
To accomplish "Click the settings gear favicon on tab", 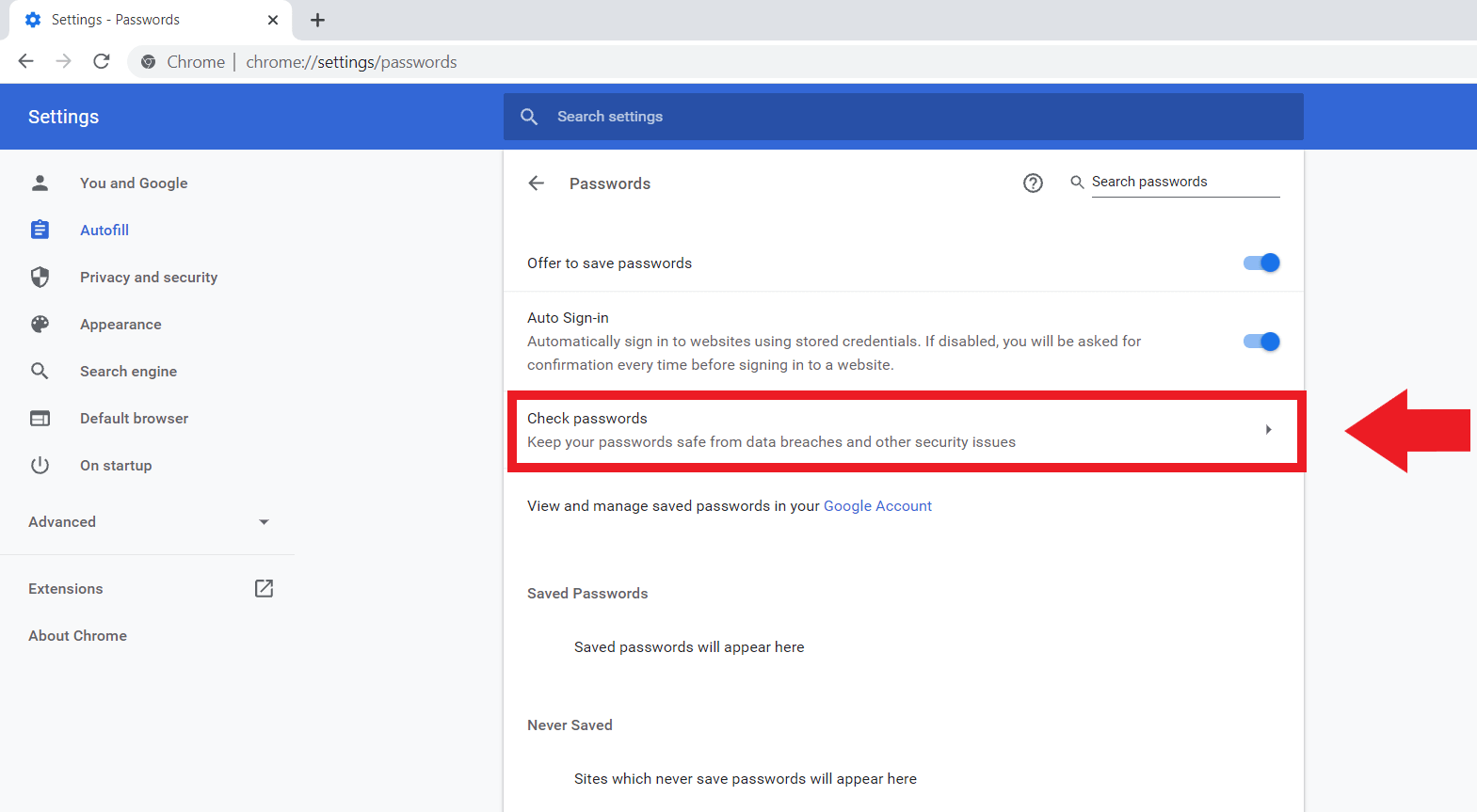I will tap(33, 20).
